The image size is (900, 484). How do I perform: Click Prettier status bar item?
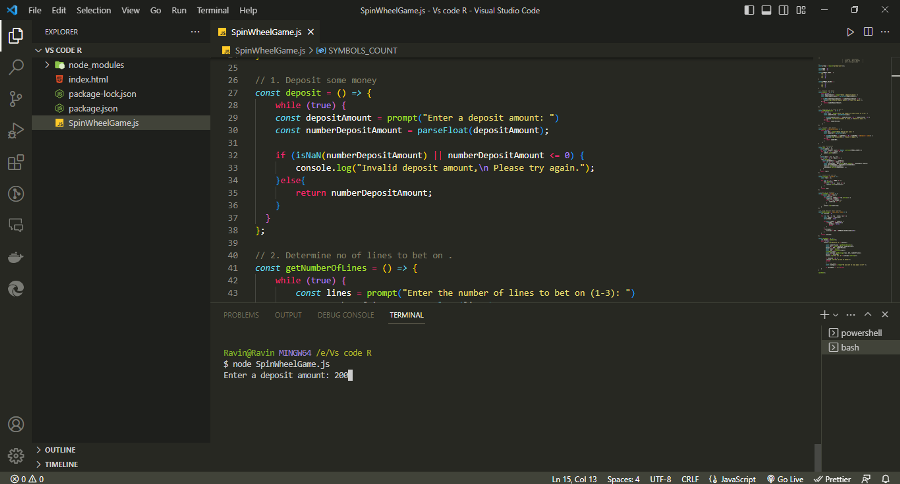coord(832,479)
